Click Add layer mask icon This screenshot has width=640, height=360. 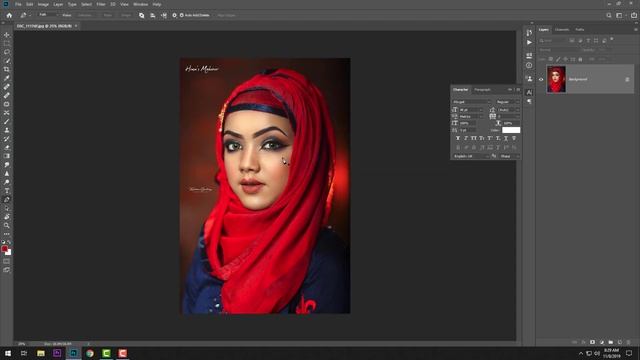[592, 342]
